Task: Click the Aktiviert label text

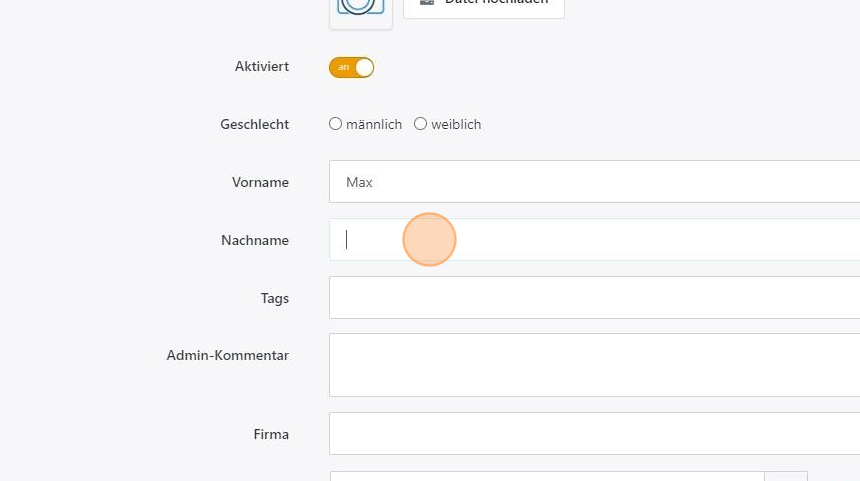Action: click(x=262, y=67)
